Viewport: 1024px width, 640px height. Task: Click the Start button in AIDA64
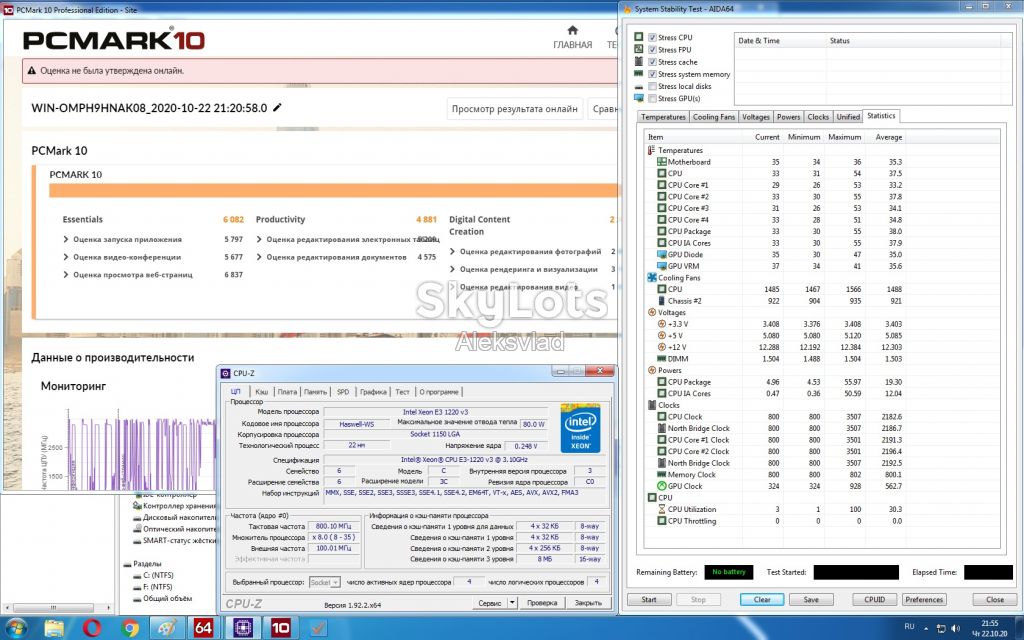[x=649, y=600]
